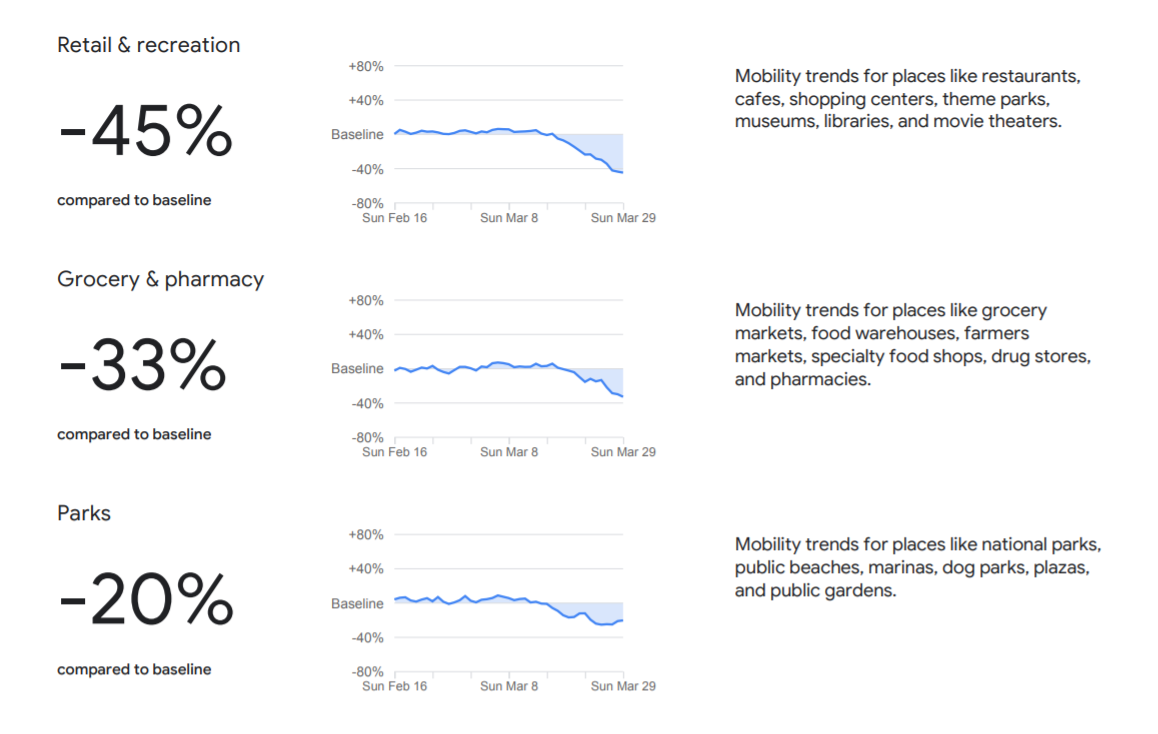Select the large -20% figure
This screenshot has width=1158, height=734.
tap(146, 602)
